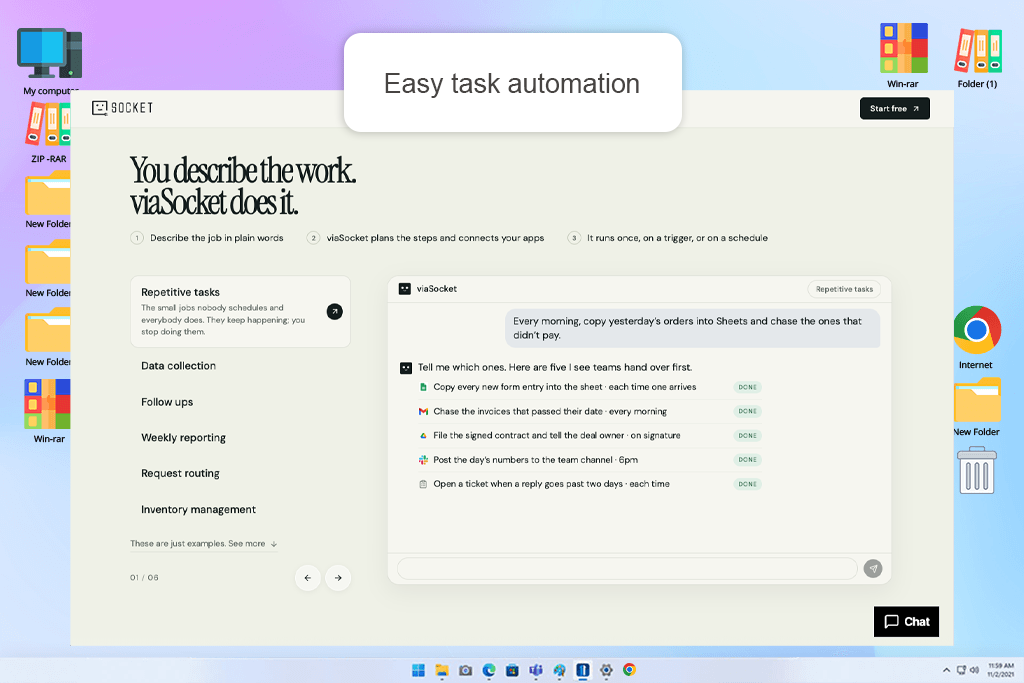Open My computer desktop icon

click(50, 61)
